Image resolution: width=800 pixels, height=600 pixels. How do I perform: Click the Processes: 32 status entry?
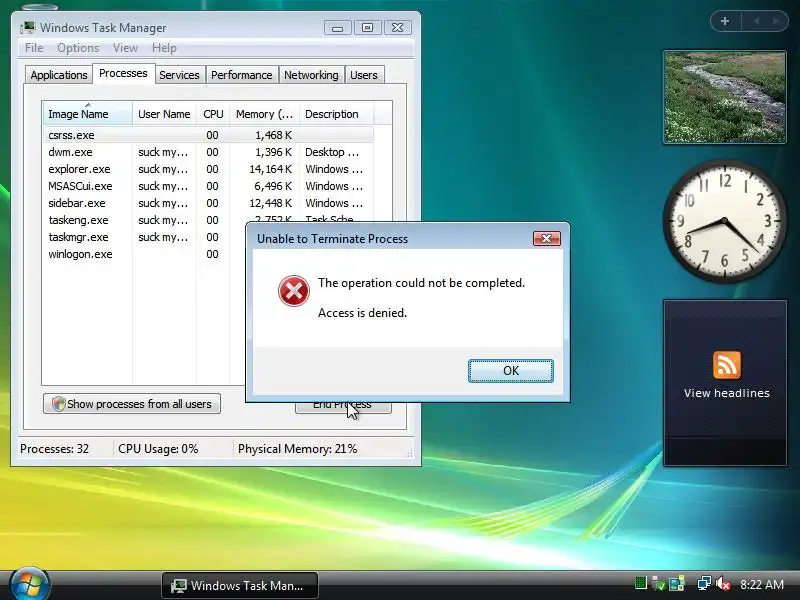coord(54,449)
